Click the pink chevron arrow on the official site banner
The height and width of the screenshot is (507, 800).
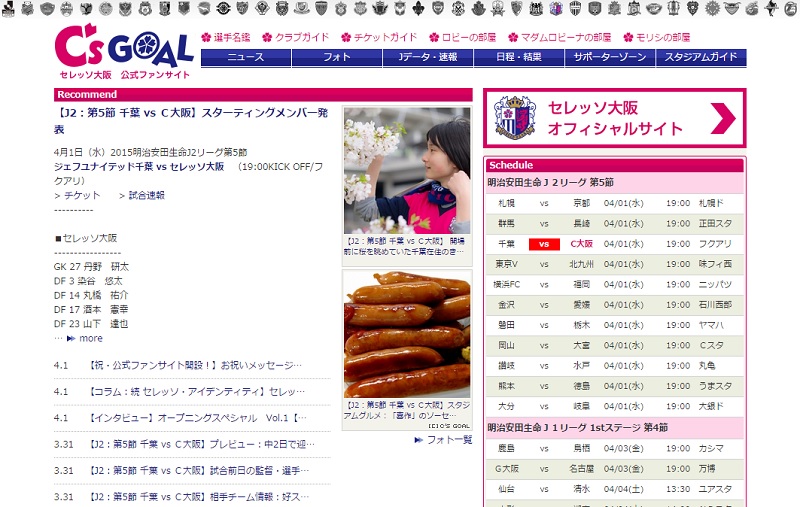pos(722,118)
